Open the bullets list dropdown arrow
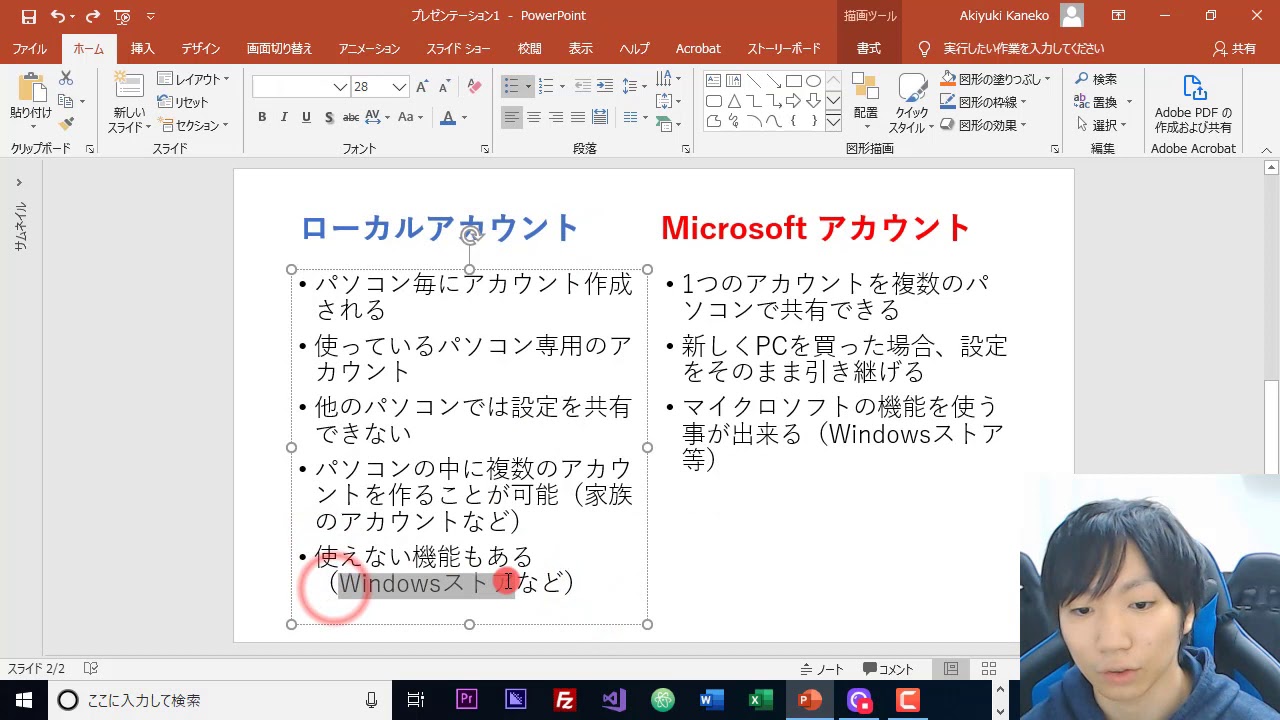 [x=528, y=86]
